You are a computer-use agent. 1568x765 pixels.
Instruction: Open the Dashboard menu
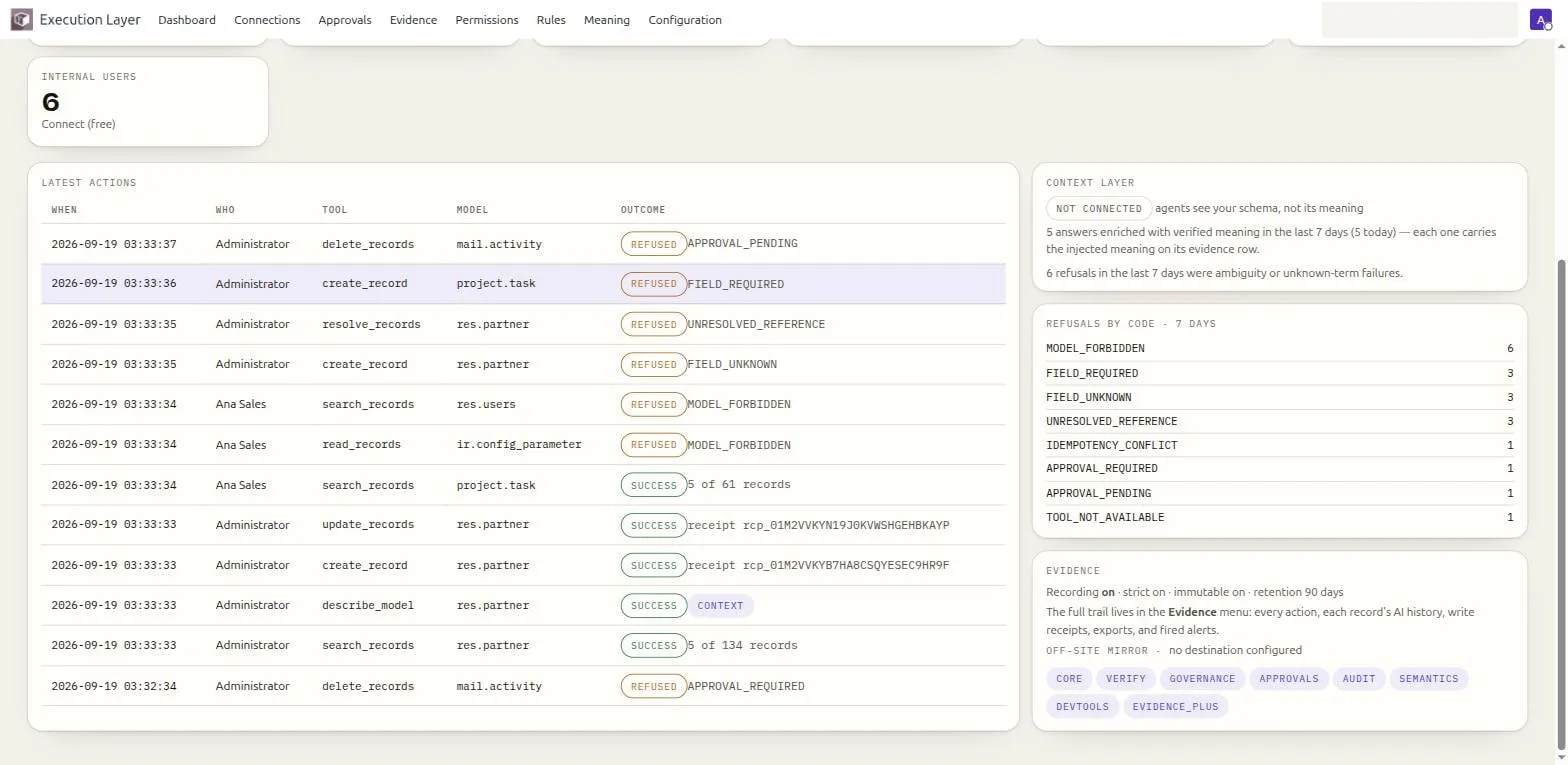point(187,20)
